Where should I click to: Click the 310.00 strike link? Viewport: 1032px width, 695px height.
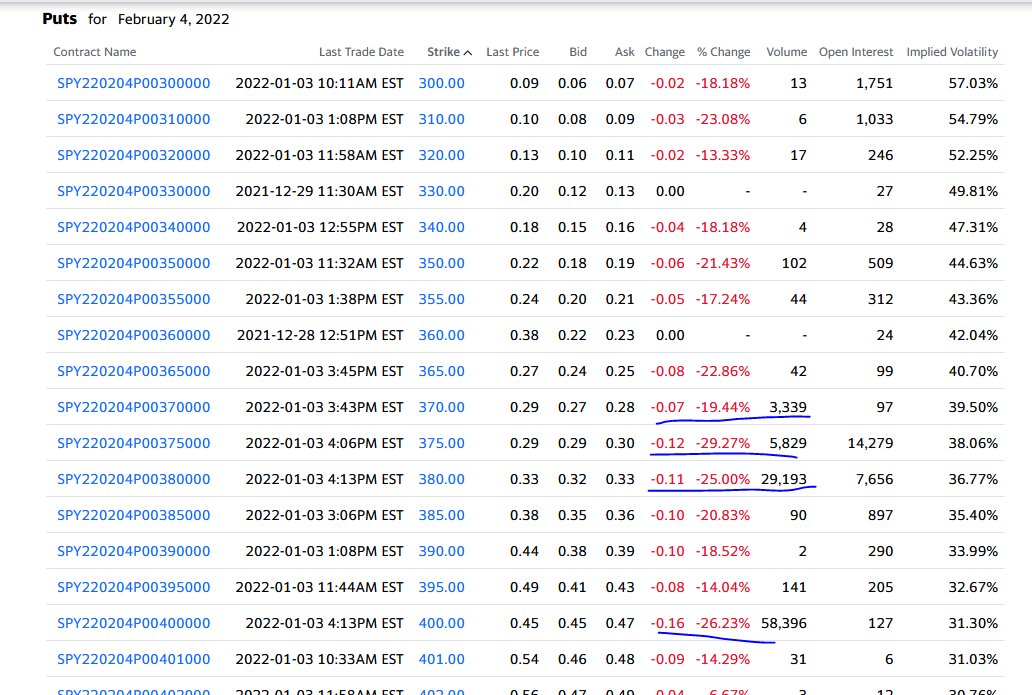pyautogui.click(x=442, y=120)
